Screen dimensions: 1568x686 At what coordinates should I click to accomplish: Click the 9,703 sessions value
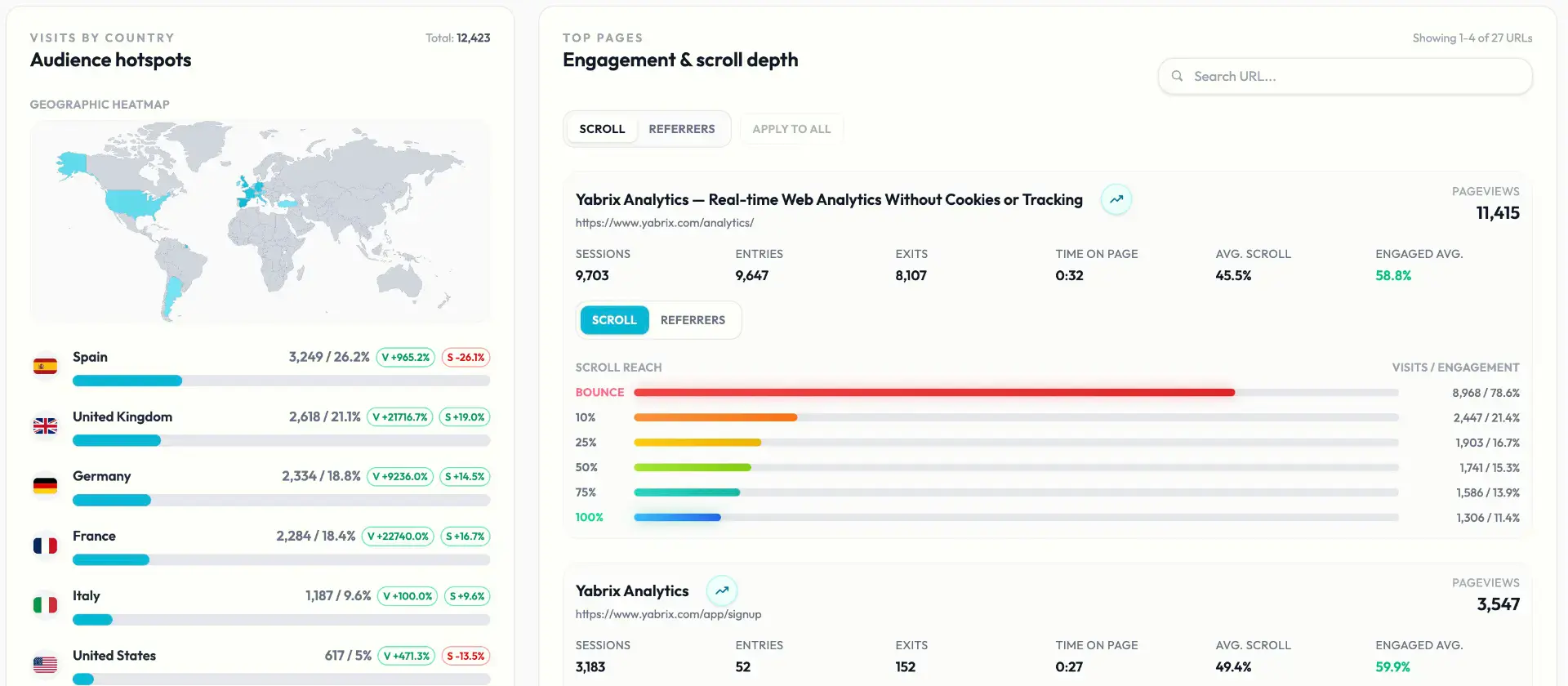592,276
